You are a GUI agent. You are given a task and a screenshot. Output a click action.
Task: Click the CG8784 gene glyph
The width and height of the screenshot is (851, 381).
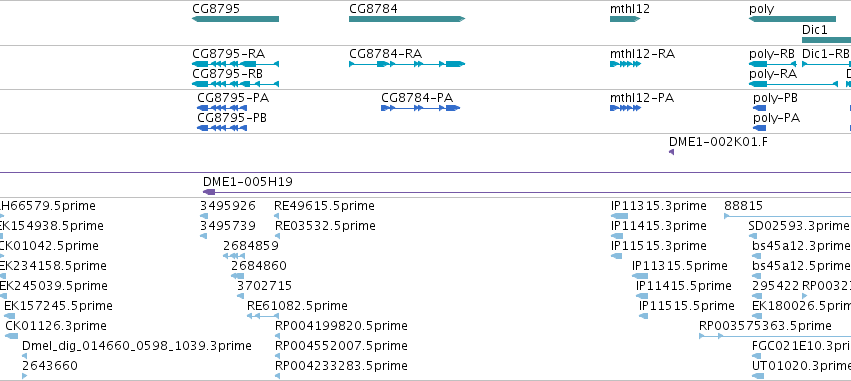[407, 19]
